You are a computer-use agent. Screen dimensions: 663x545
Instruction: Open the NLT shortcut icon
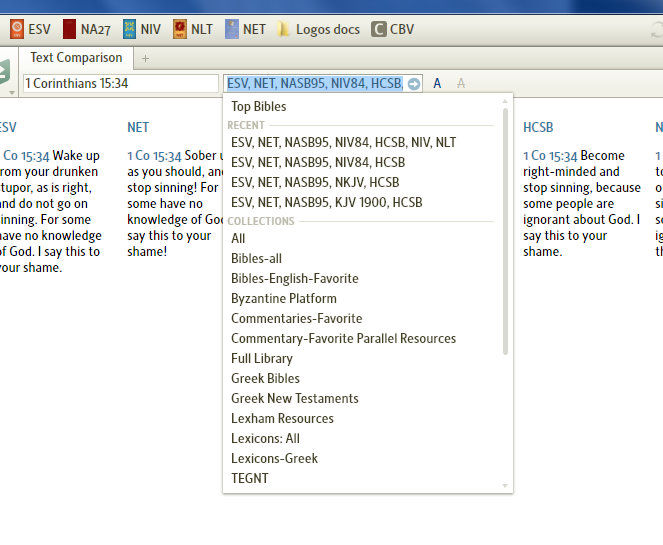[180, 29]
